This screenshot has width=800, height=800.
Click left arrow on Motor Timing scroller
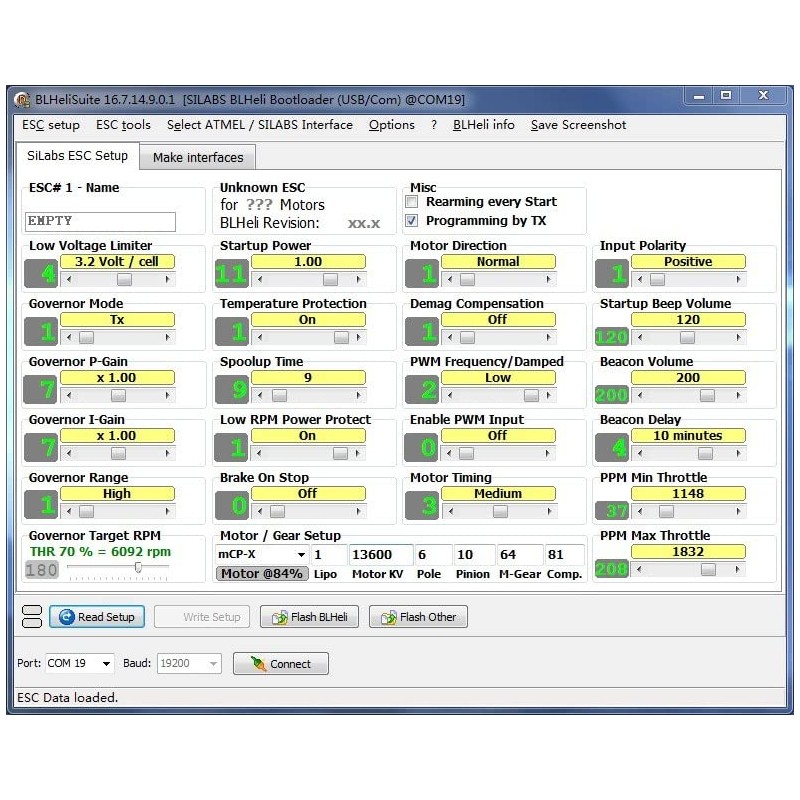tap(448, 512)
